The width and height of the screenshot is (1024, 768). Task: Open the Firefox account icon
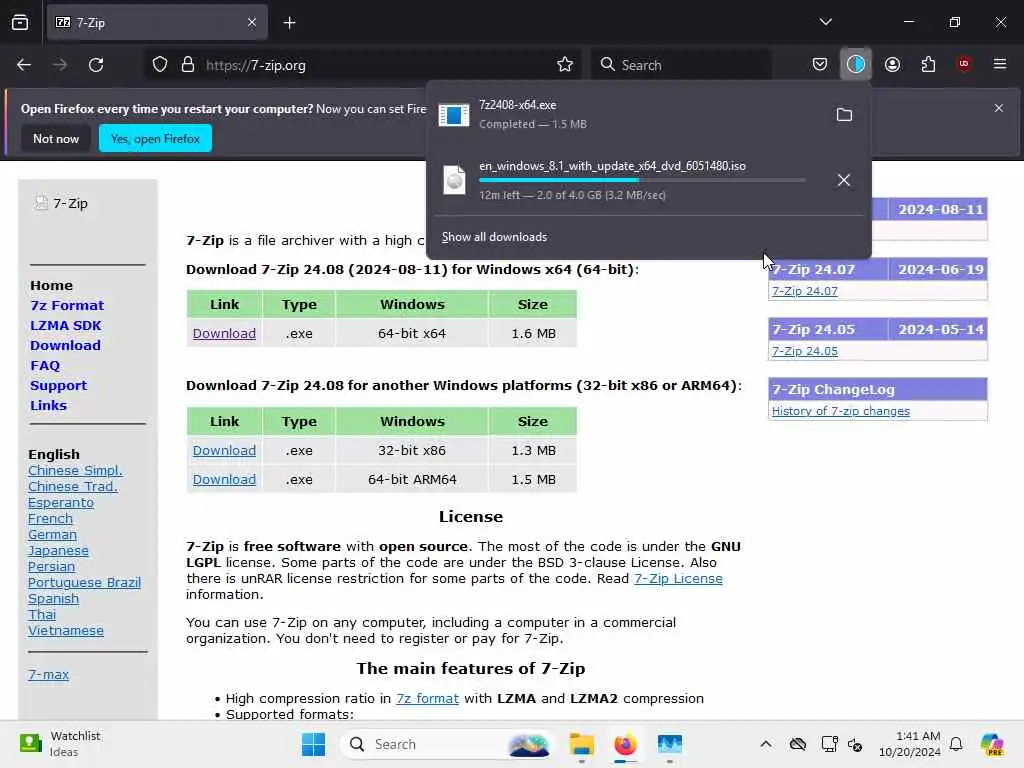pos(892,65)
